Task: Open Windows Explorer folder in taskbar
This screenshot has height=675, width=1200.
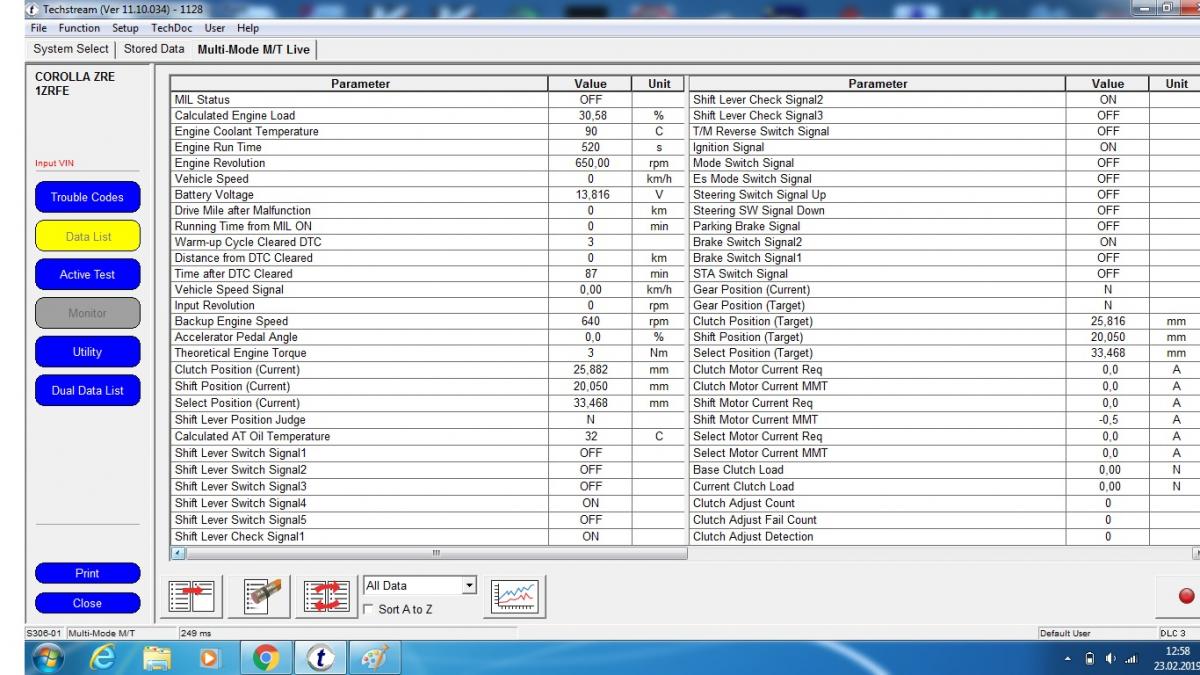Action: coord(157,657)
